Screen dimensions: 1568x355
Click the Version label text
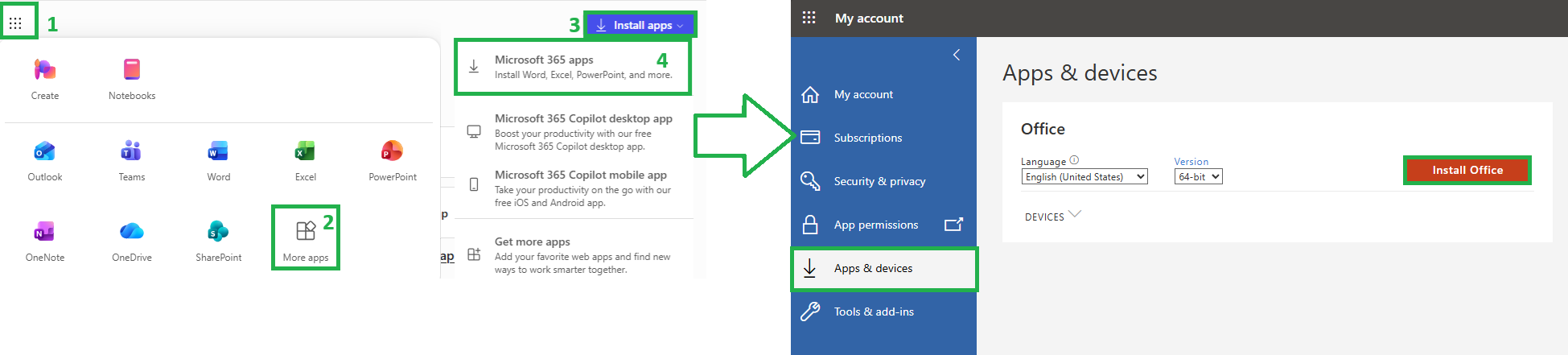[1191, 161]
